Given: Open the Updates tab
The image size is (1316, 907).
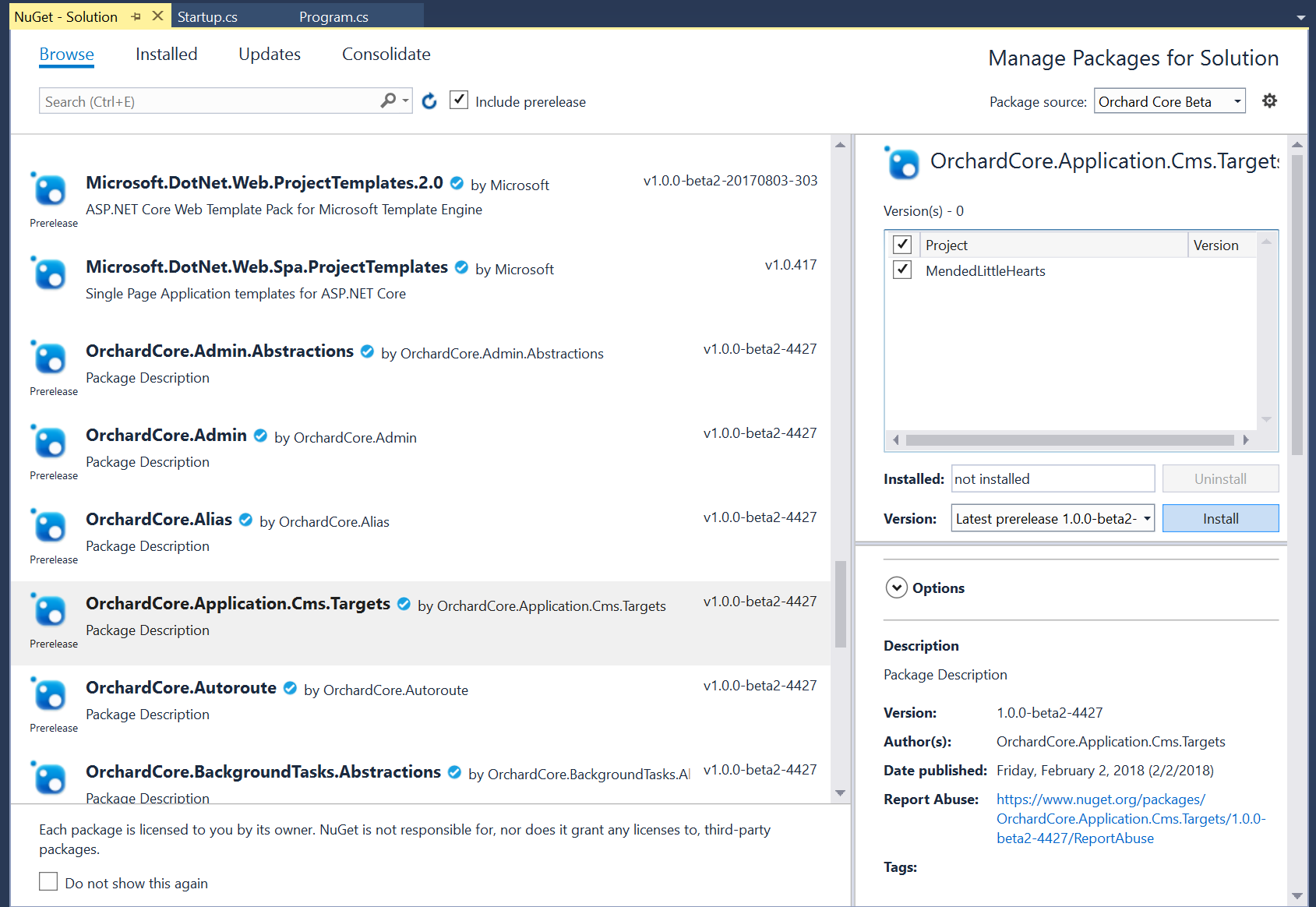Looking at the screenshot, I should pos(269,54).
